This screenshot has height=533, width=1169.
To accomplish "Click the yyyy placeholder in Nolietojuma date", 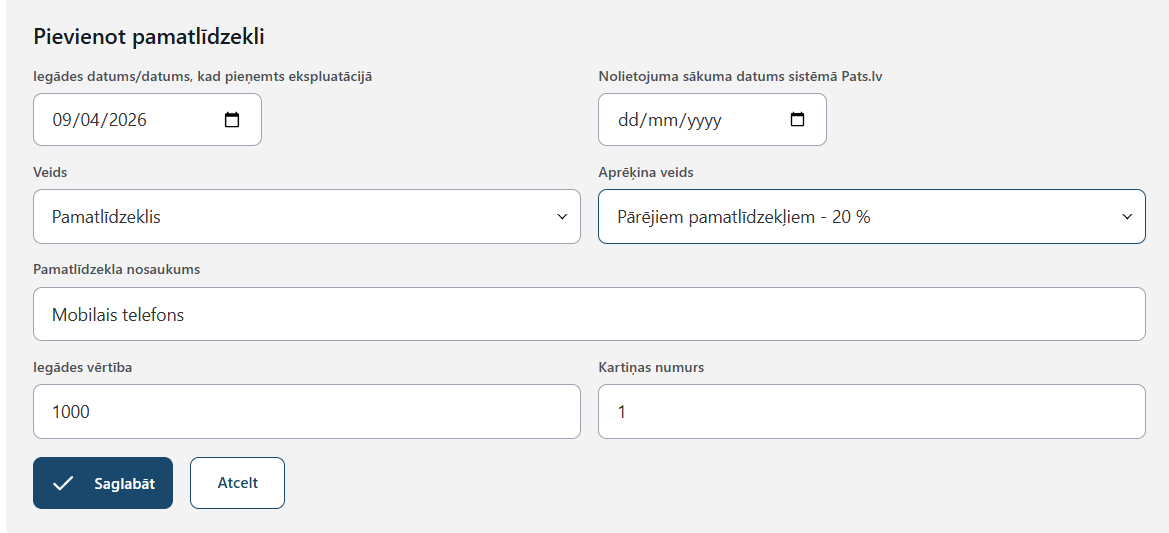I will (702, 120).
